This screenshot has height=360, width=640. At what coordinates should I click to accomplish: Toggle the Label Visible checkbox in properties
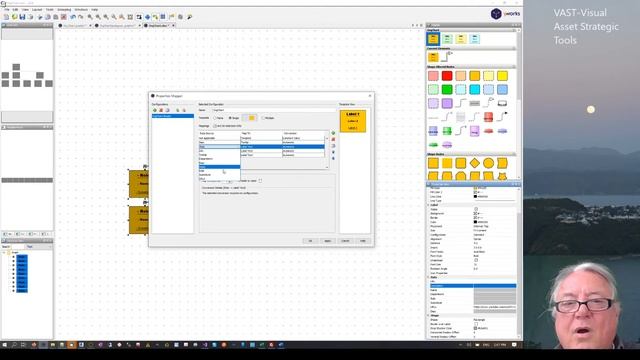(476, 209)
